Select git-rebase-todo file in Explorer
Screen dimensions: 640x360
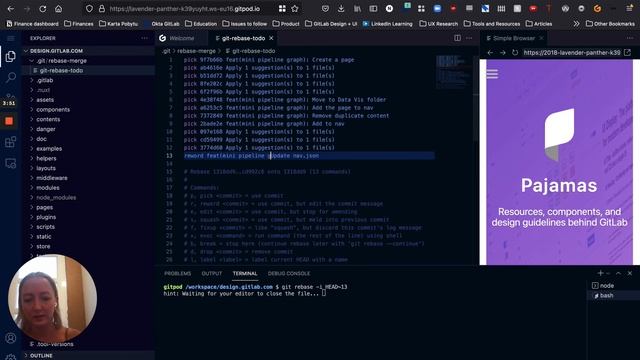click(x=61, y=71)
